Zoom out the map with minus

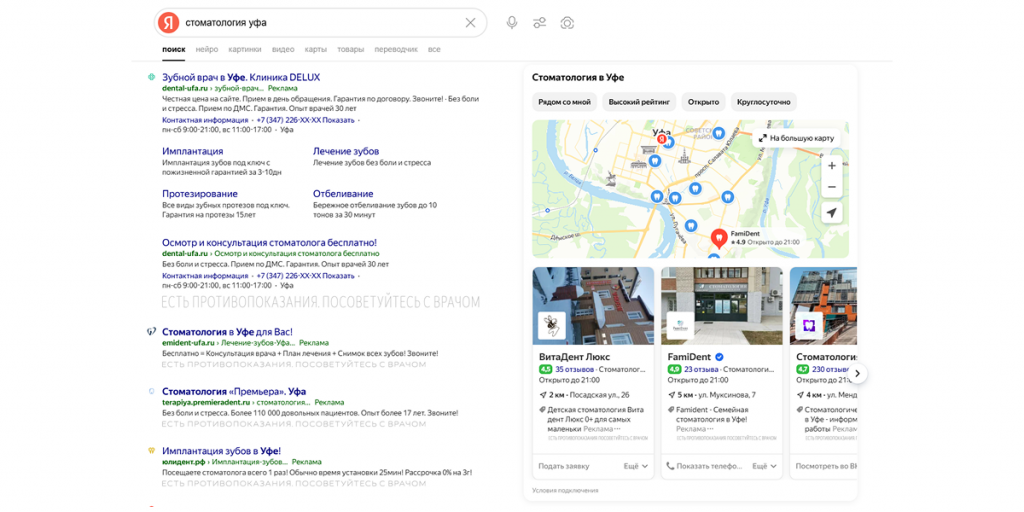click(x=831, y=187)
